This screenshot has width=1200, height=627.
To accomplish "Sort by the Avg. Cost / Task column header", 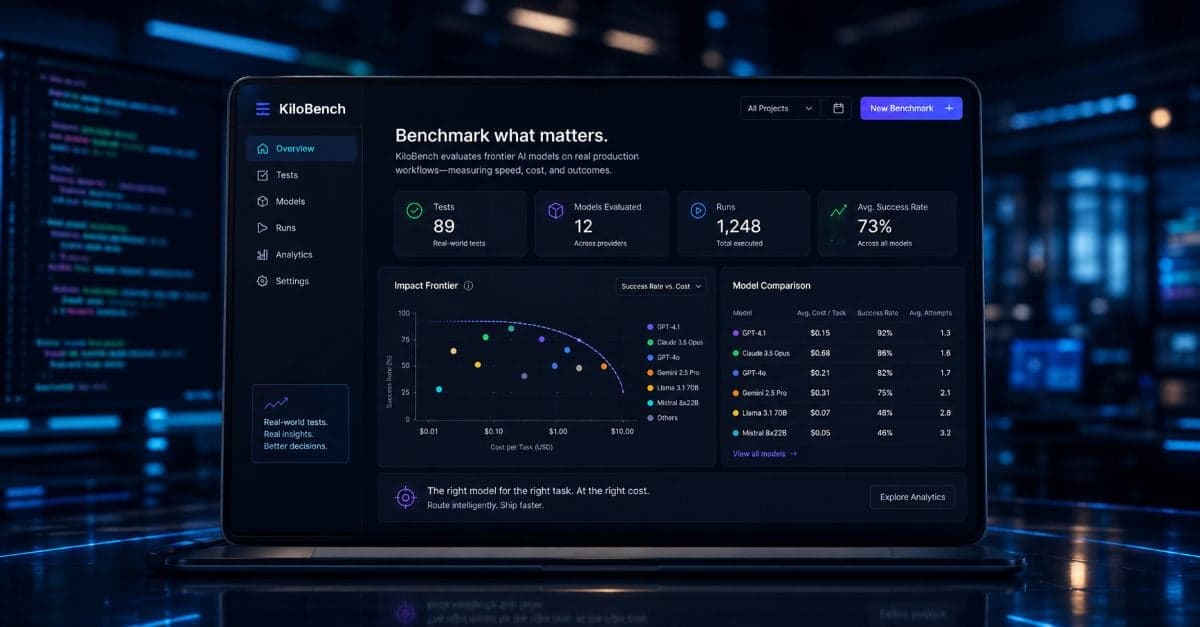I will pos(821,313).
